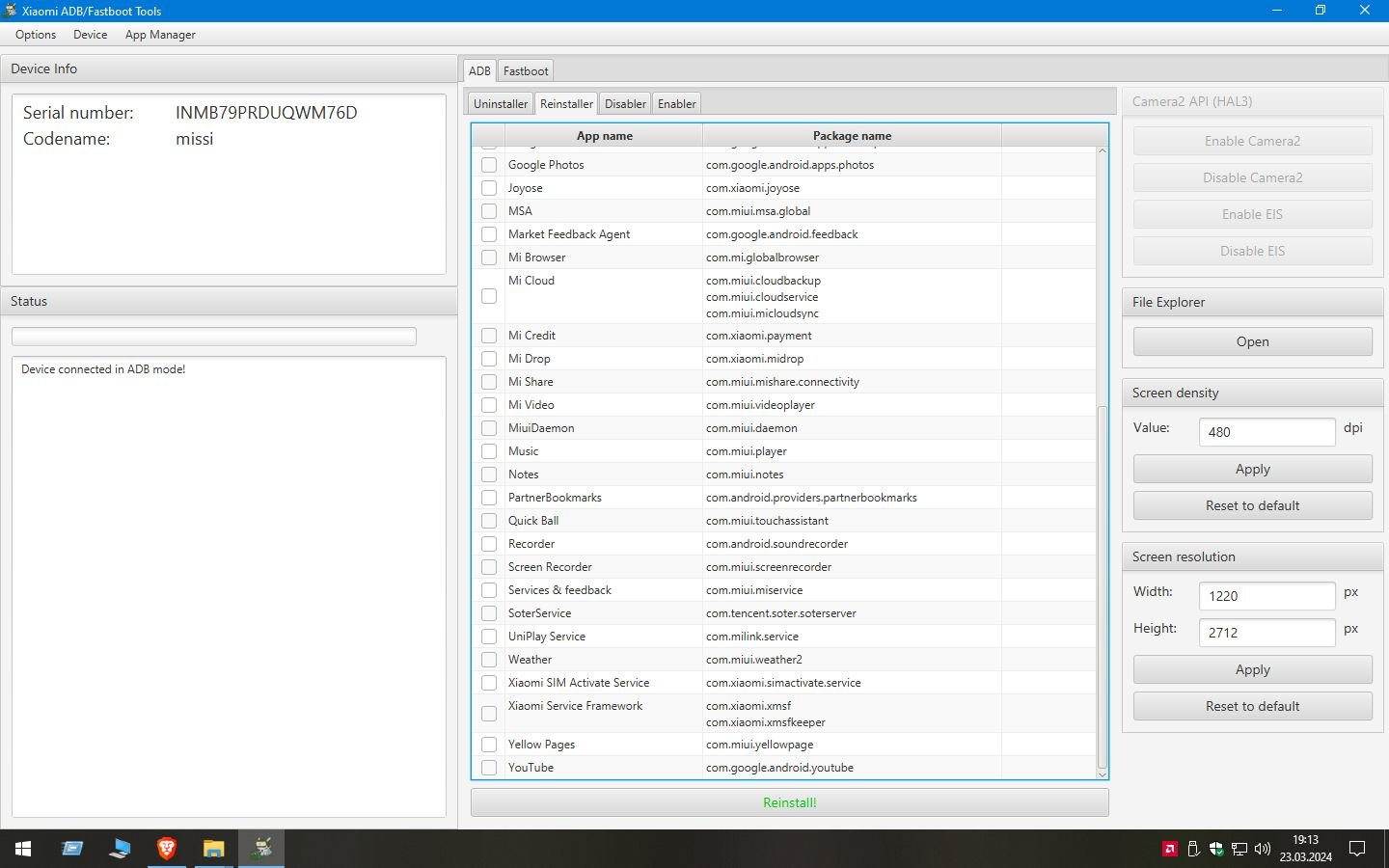Image resolution: width=1389 pixels, height=868 pixels.
Task: Tick the Mi Browser checkbox
Action: tap(489, 258)
